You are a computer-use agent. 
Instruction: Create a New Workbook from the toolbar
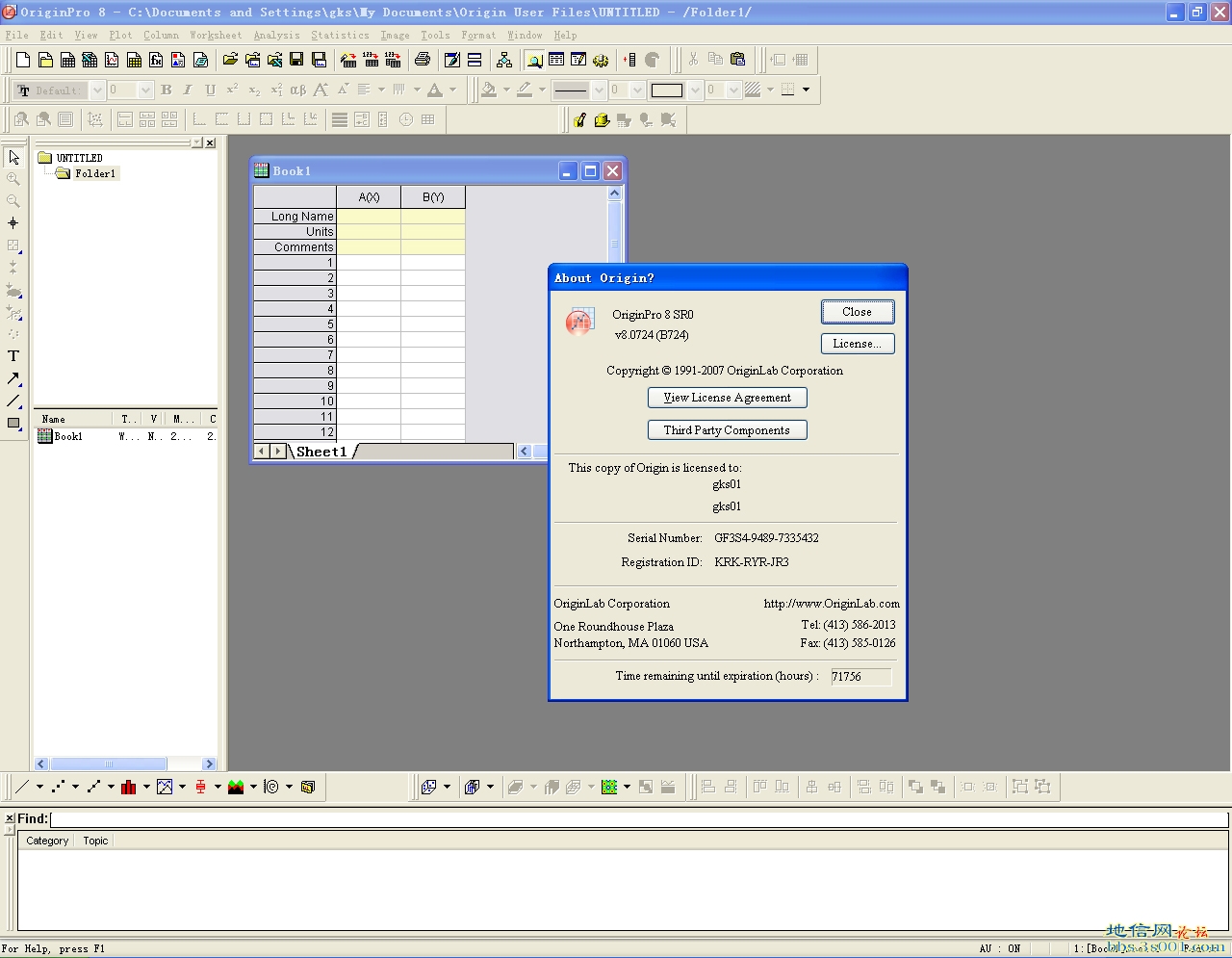[x=67, y=60]
